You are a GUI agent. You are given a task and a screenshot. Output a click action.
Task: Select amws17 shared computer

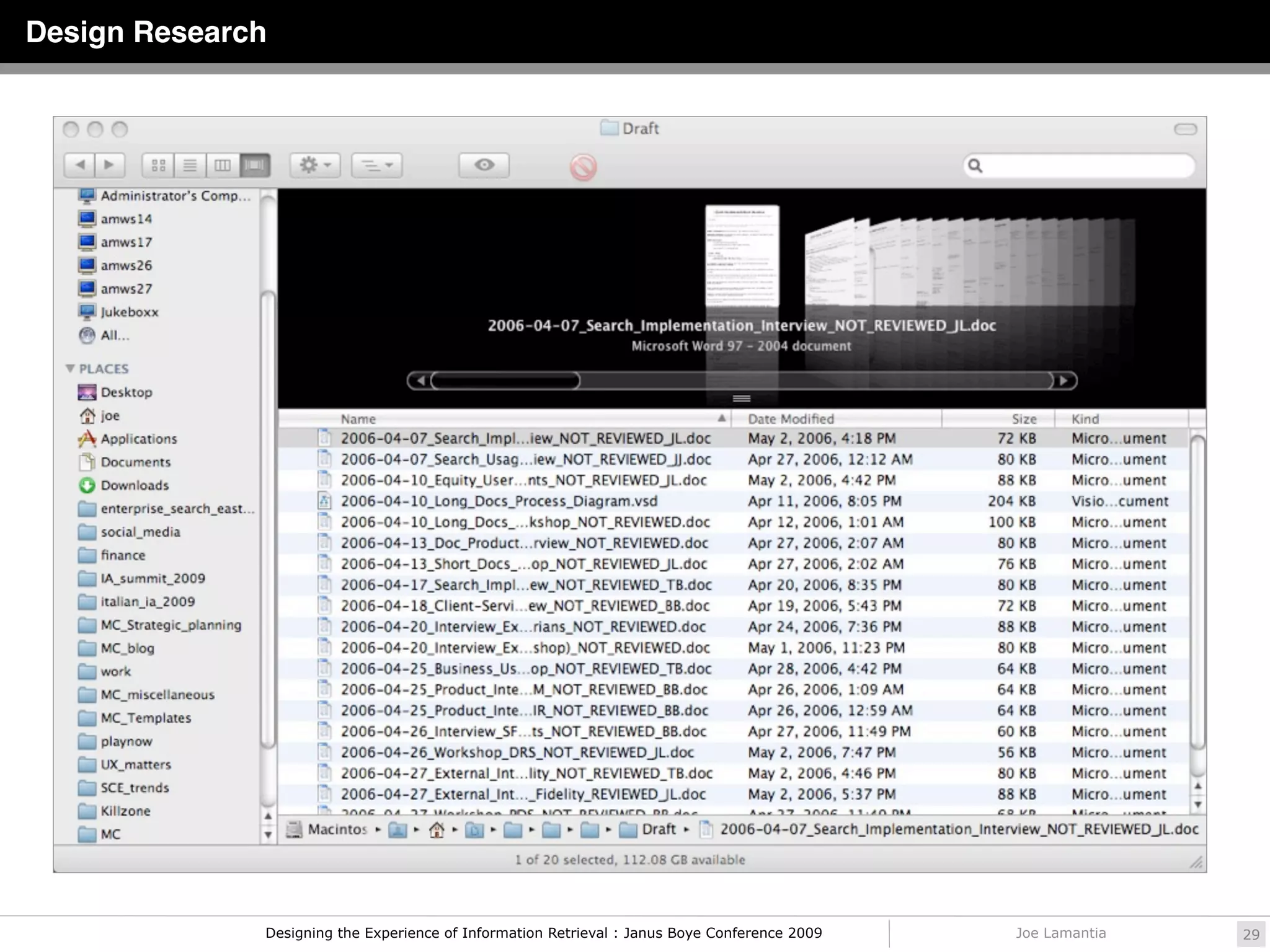115,242
